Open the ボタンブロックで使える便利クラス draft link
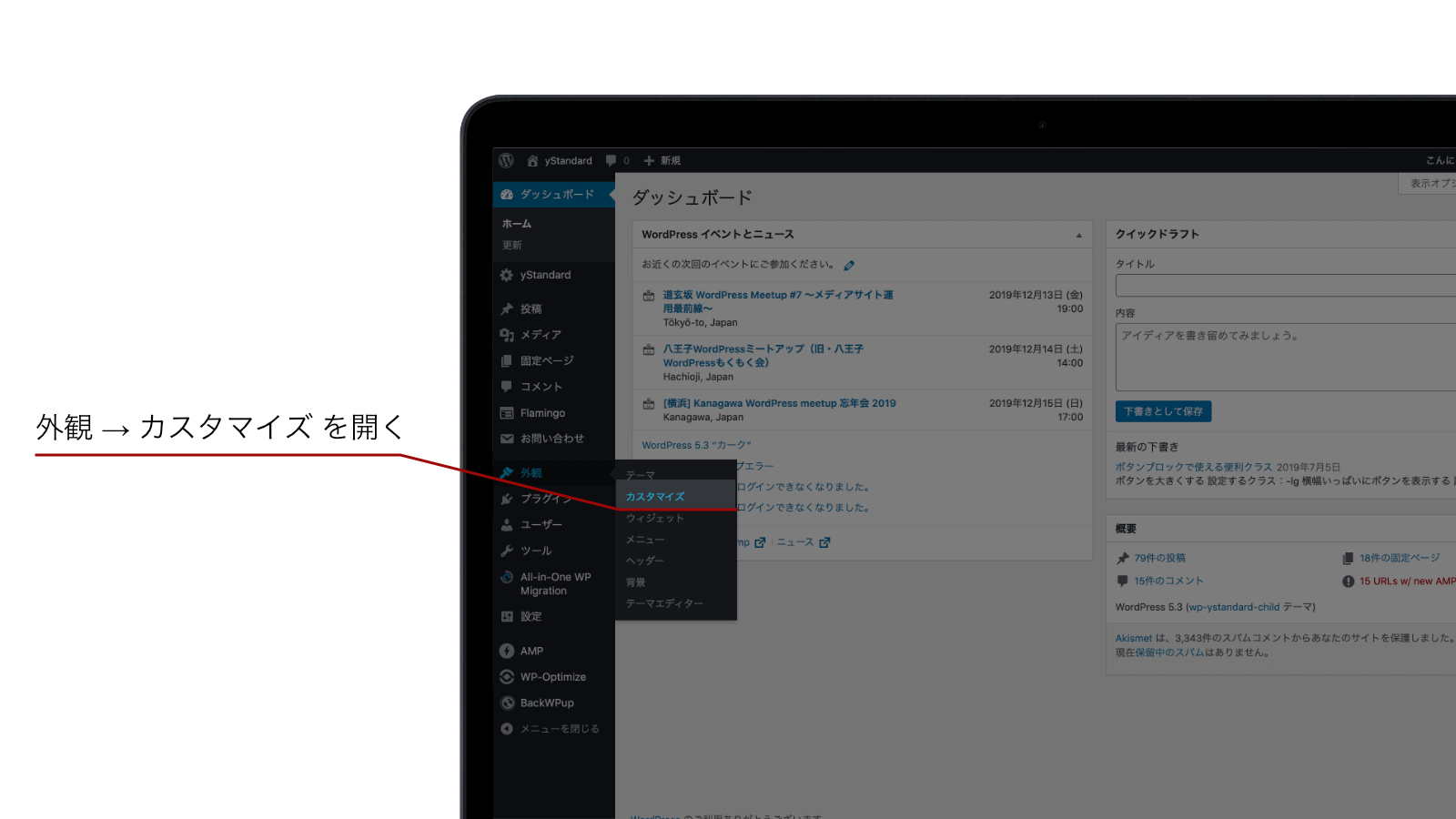Viewport: 1456px width, 819px height. click(x=1194, y=467)
